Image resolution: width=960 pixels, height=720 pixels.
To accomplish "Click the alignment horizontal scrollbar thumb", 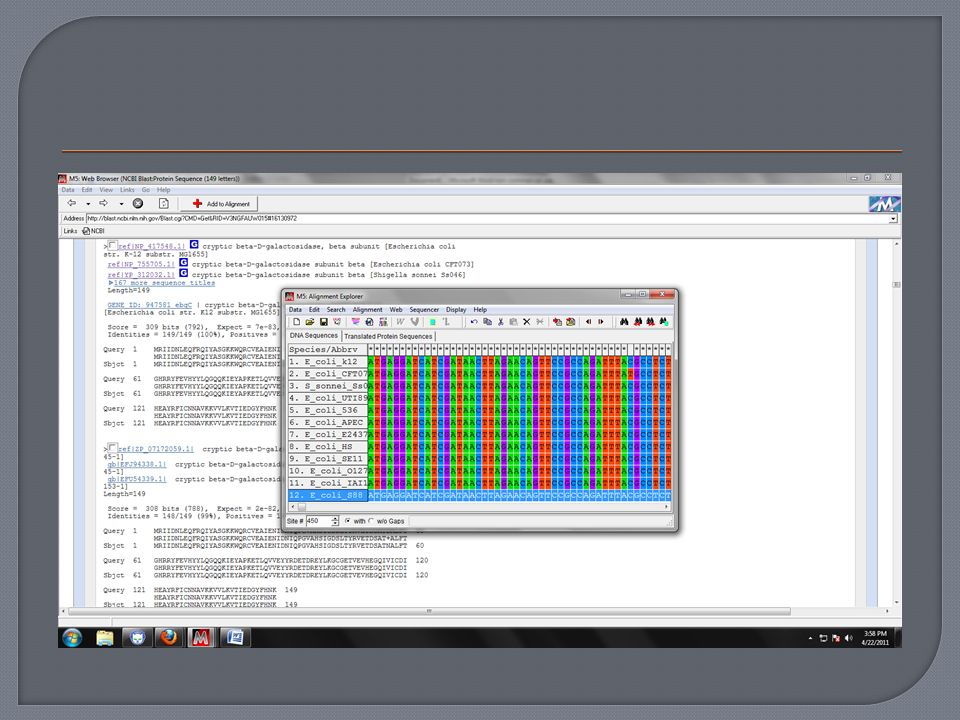I will pyautogui.click(x=302, y=507).
